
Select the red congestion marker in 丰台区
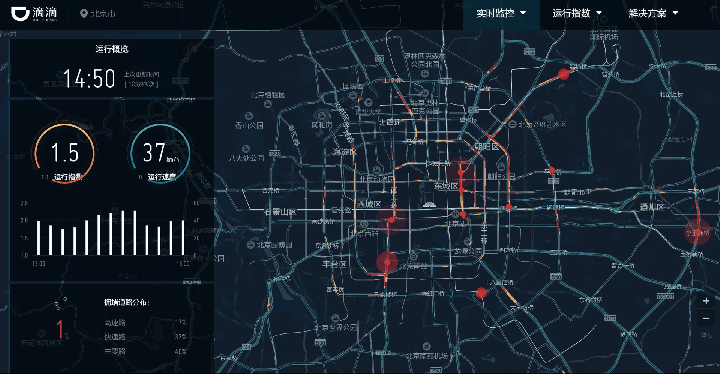(387, 262)
